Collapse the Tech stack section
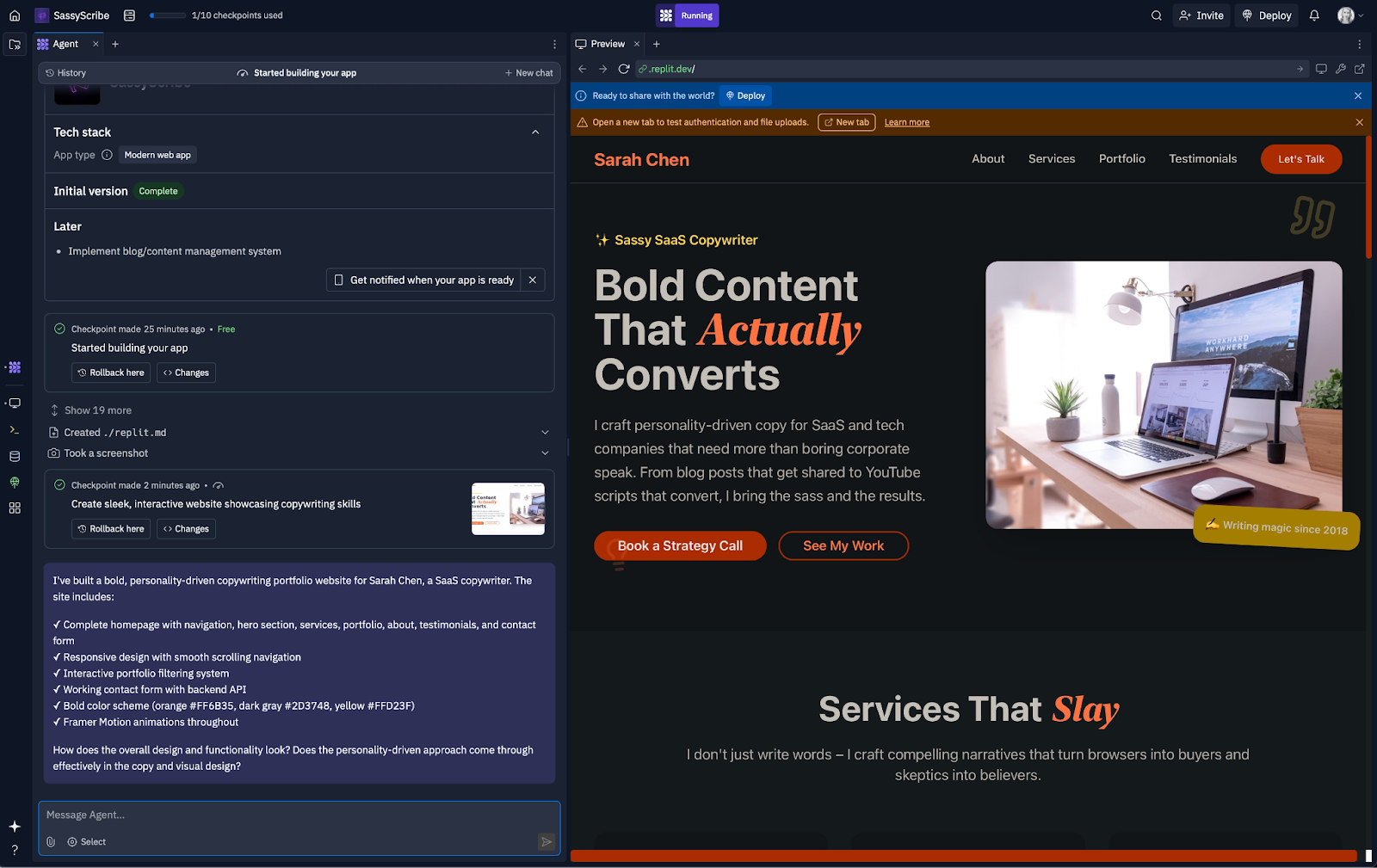This screenshot has height=868, width=1377. click(x=535, y=132)
